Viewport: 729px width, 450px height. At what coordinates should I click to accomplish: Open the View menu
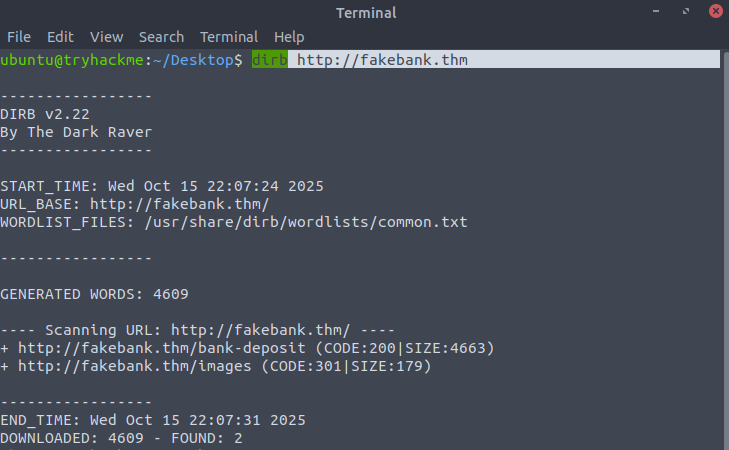point(107,37)
